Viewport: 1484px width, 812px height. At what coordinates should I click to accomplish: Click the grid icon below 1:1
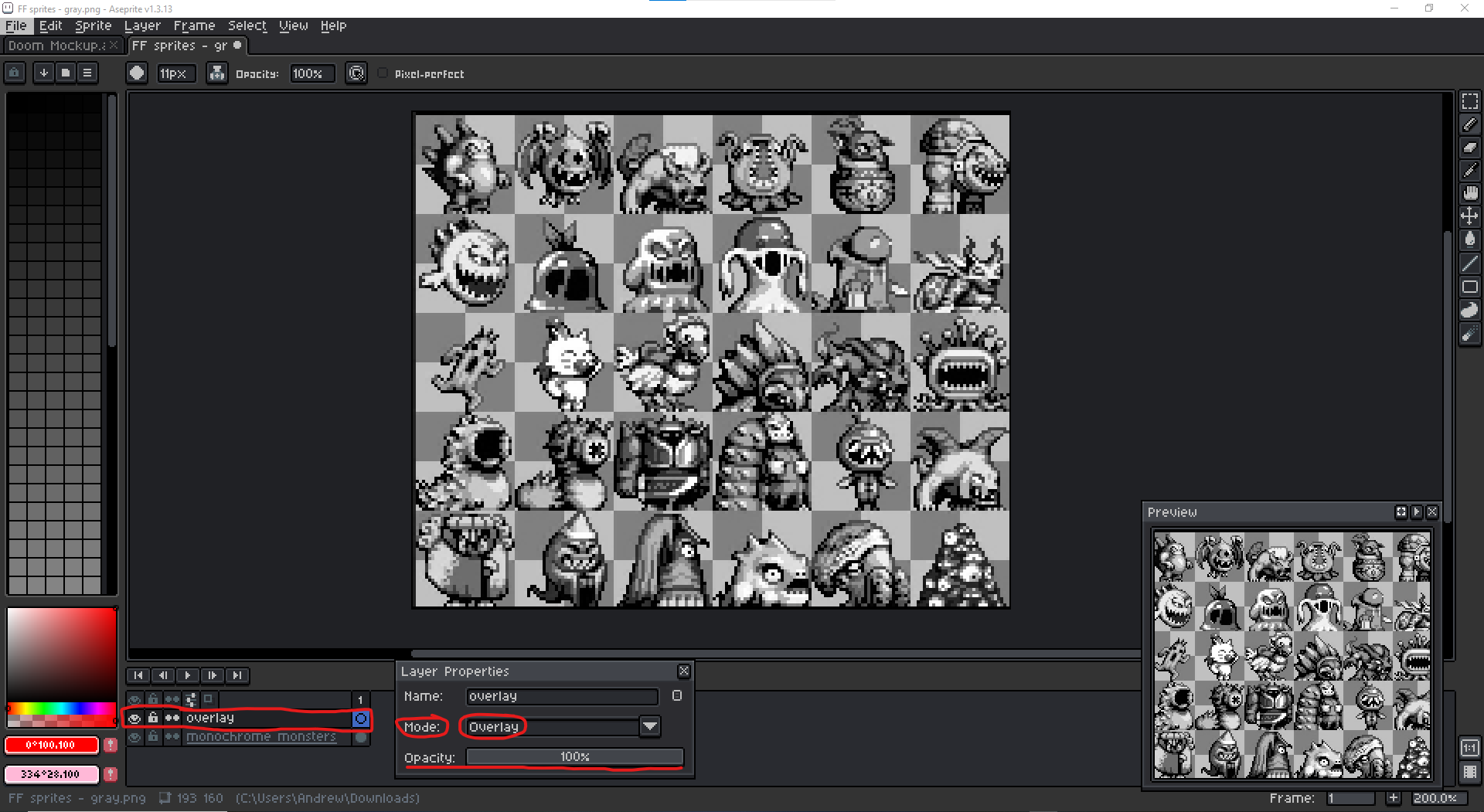coord(1469,772)
